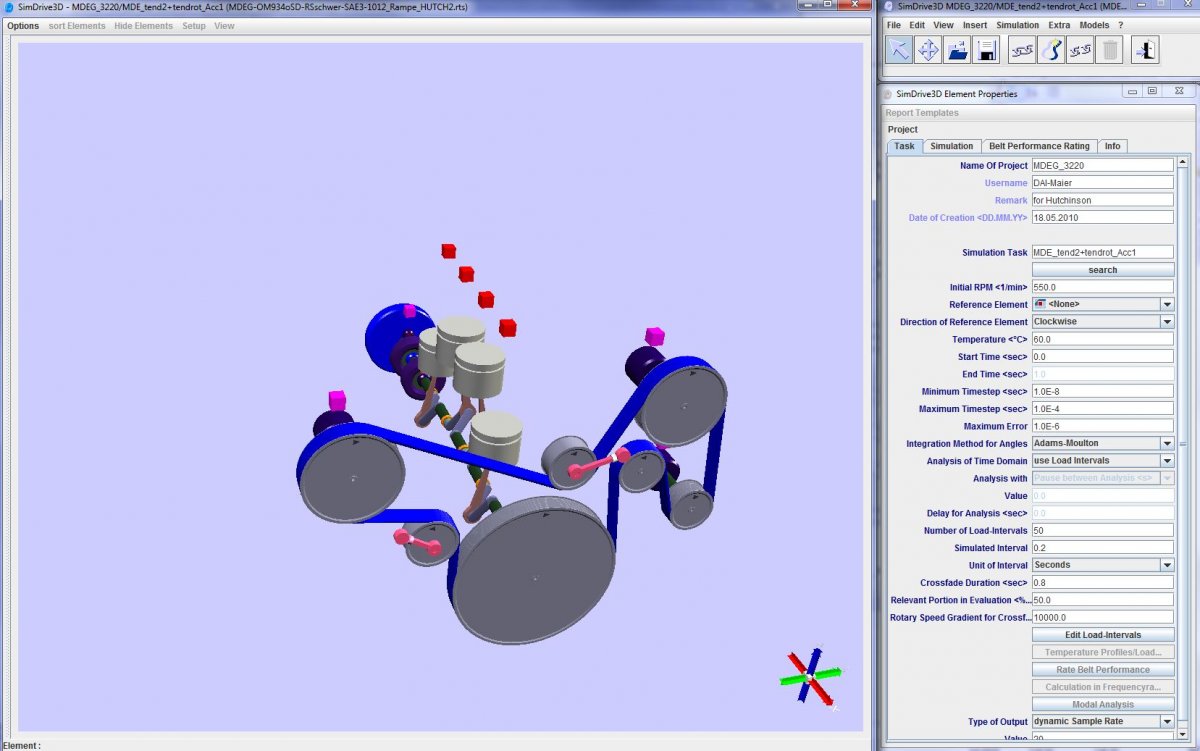Open the ? help menu
The width and height of the screenshot is (1200, 751).
click(x=1120, y=25)
